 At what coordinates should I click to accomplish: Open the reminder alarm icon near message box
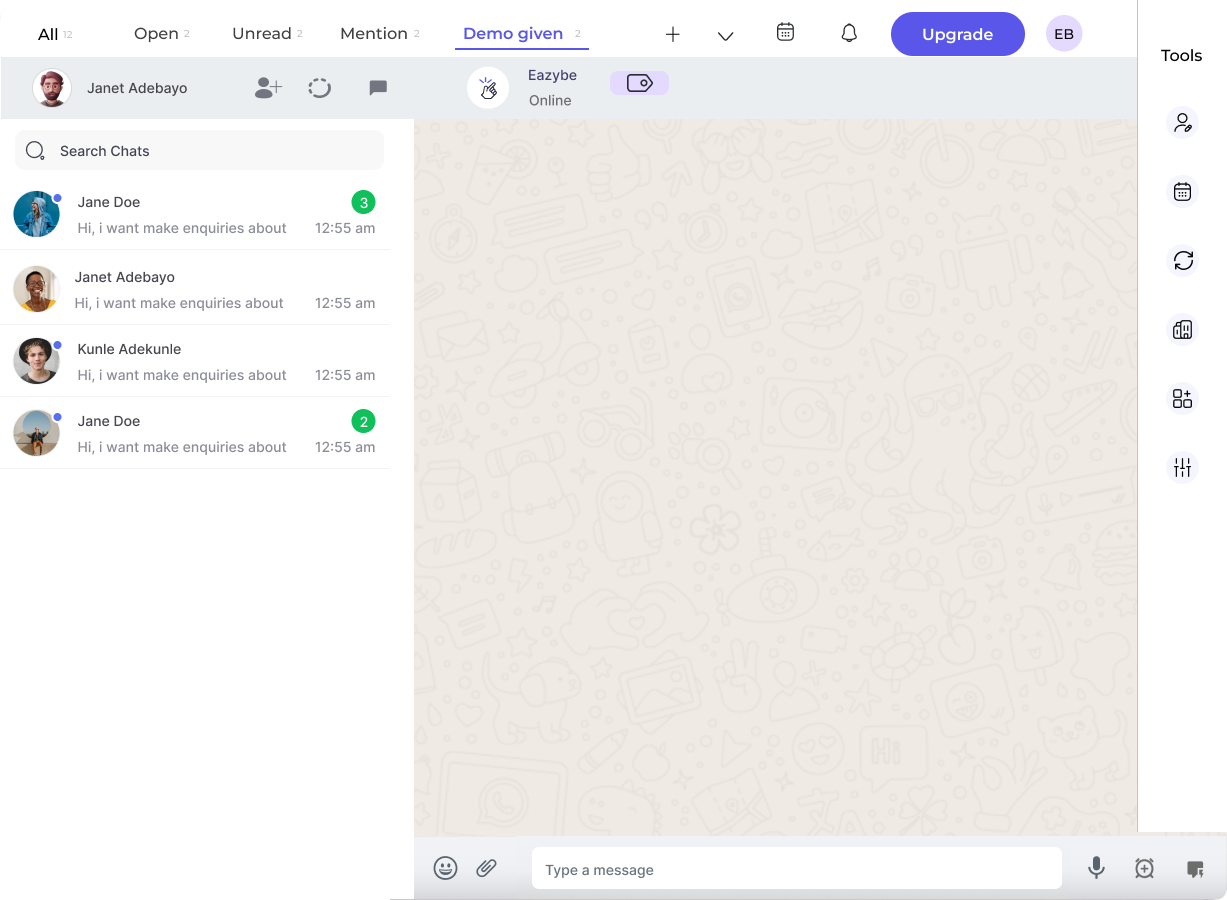click(1144, 868)
